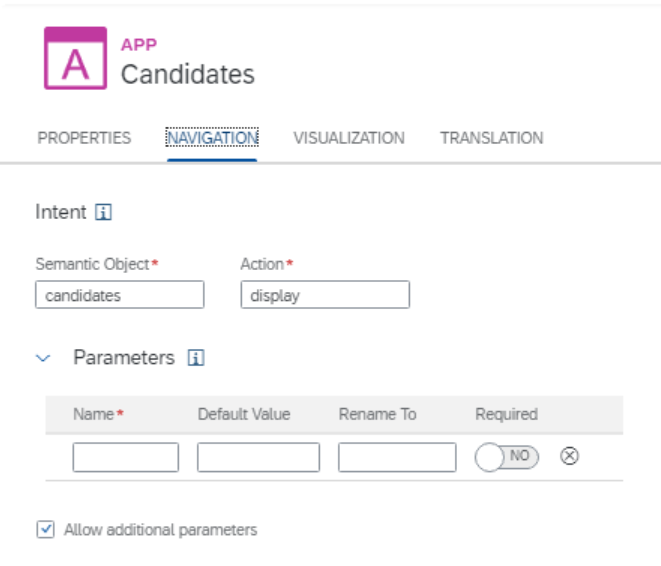
Task: Focus the parameter Name input box
Action: 125,457
